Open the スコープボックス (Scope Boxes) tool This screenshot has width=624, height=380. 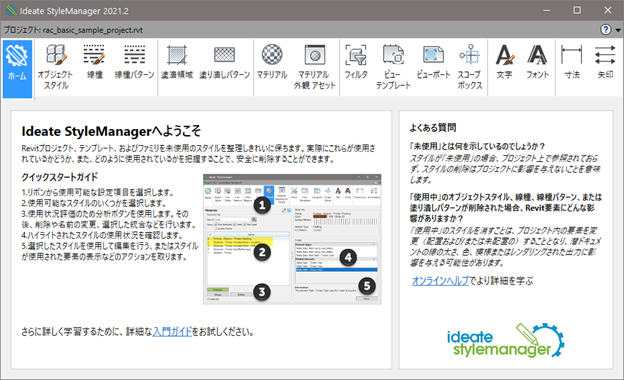tap(470, 68)
